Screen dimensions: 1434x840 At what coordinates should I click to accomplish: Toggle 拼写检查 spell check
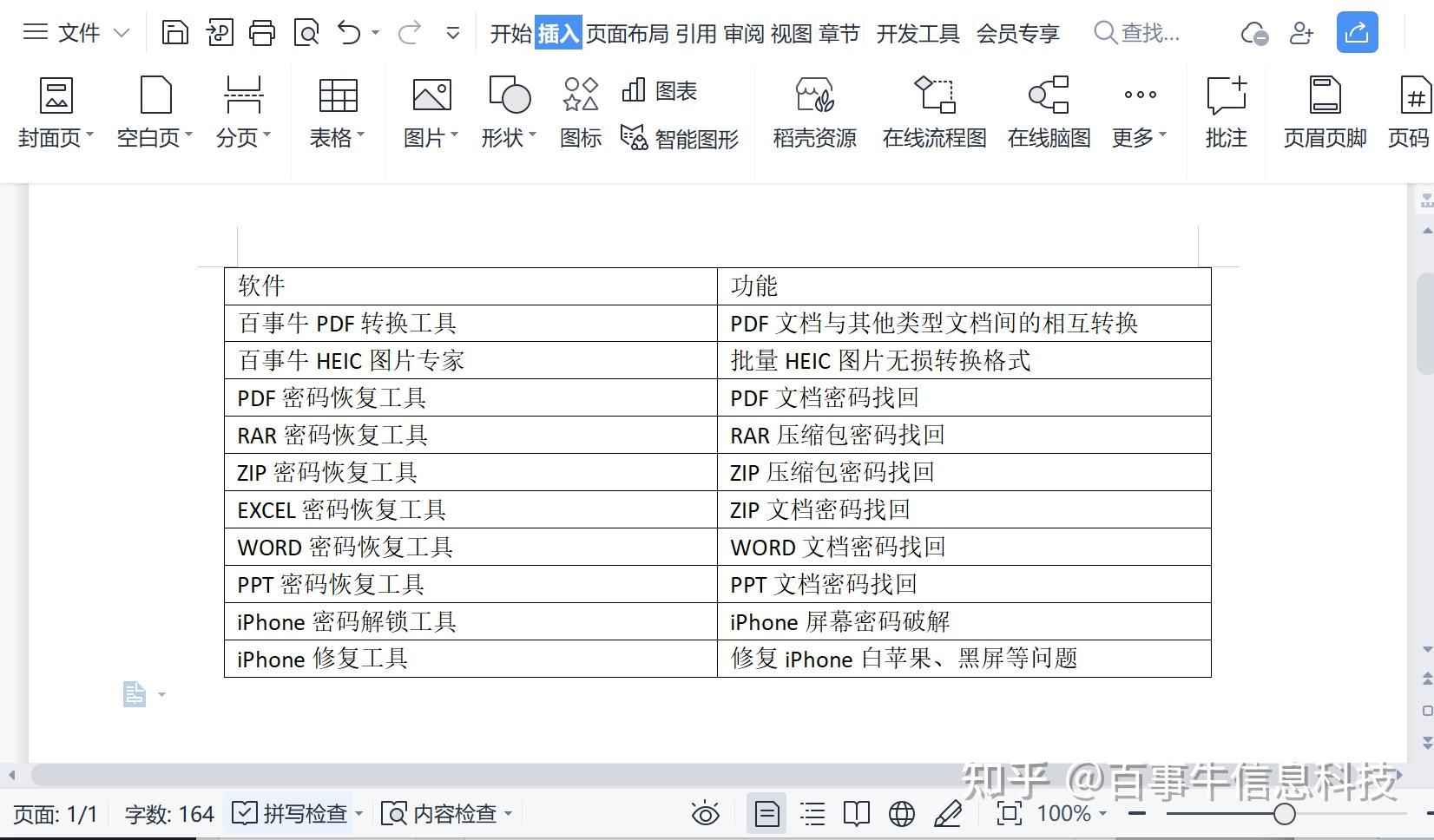point(290,813)
